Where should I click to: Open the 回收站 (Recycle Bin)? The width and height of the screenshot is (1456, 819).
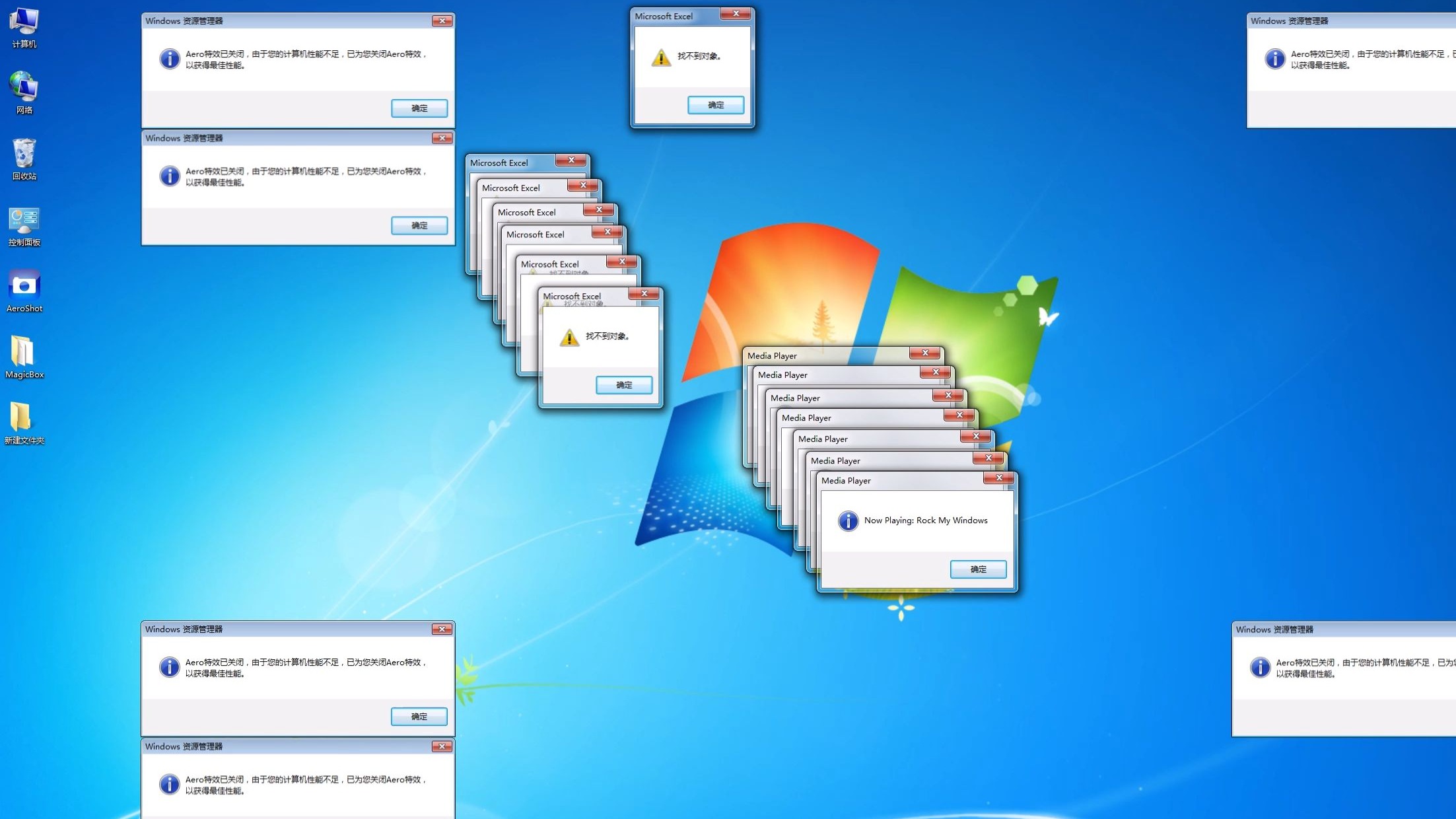24,157
